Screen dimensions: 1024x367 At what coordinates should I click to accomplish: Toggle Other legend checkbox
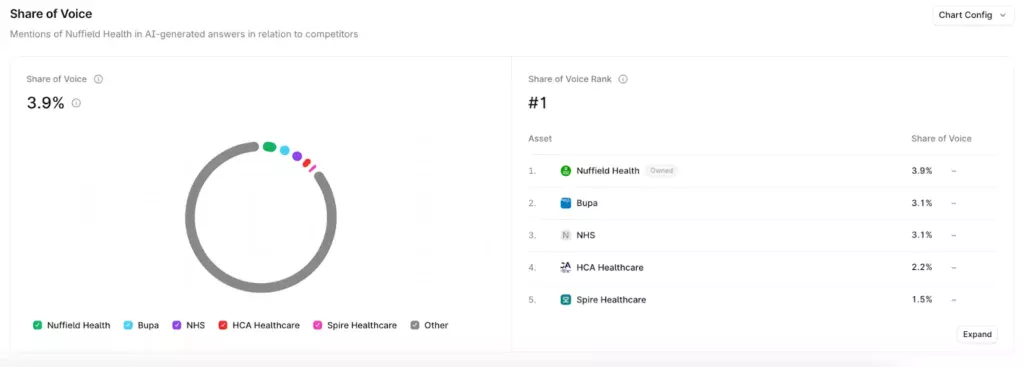415,325
